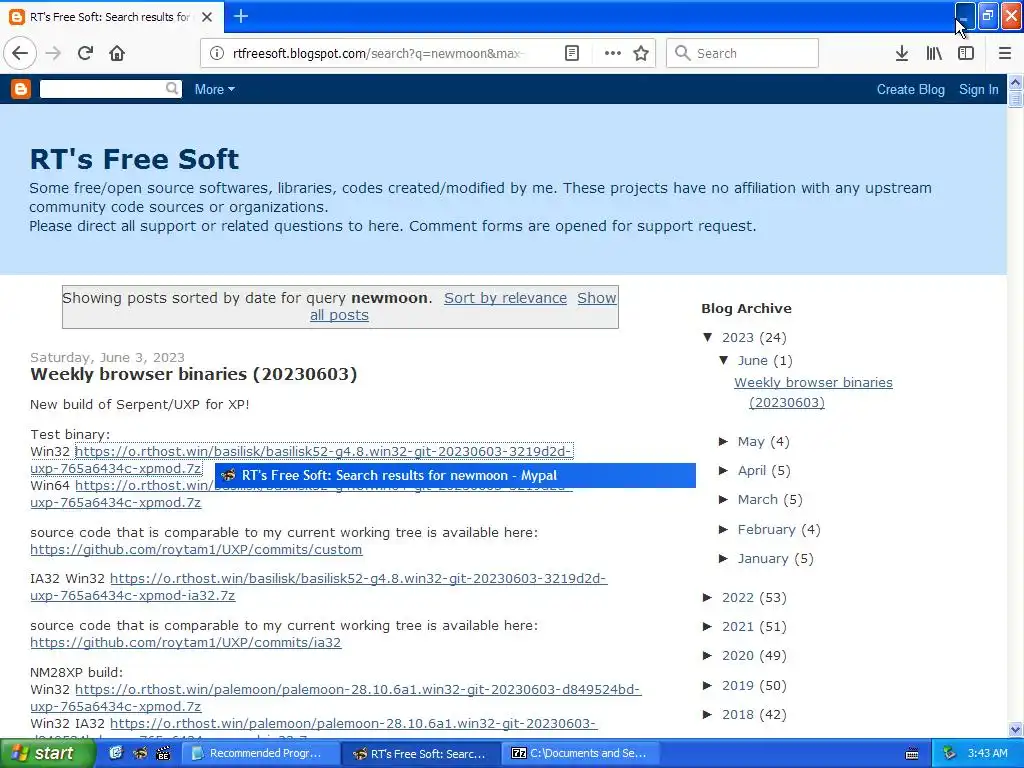
Task: Click the orange Blogger logo icon
Action: (x=21, y=89)
